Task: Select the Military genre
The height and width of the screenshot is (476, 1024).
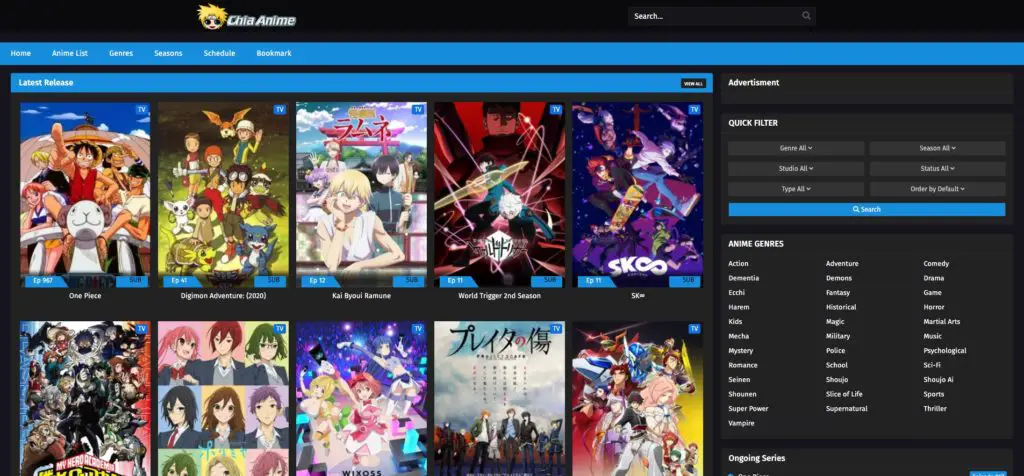Action: [838, 336]
